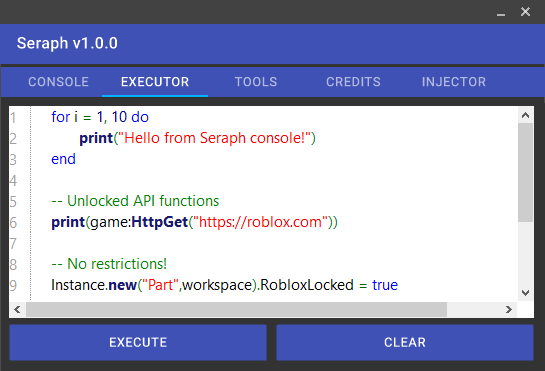
Task: Select the EXECUTOR tab
Action: 155,82
